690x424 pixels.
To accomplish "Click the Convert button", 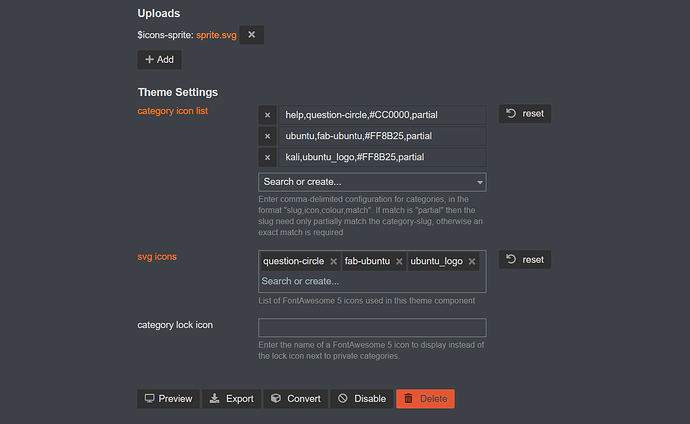I will [x=296, y=399].
